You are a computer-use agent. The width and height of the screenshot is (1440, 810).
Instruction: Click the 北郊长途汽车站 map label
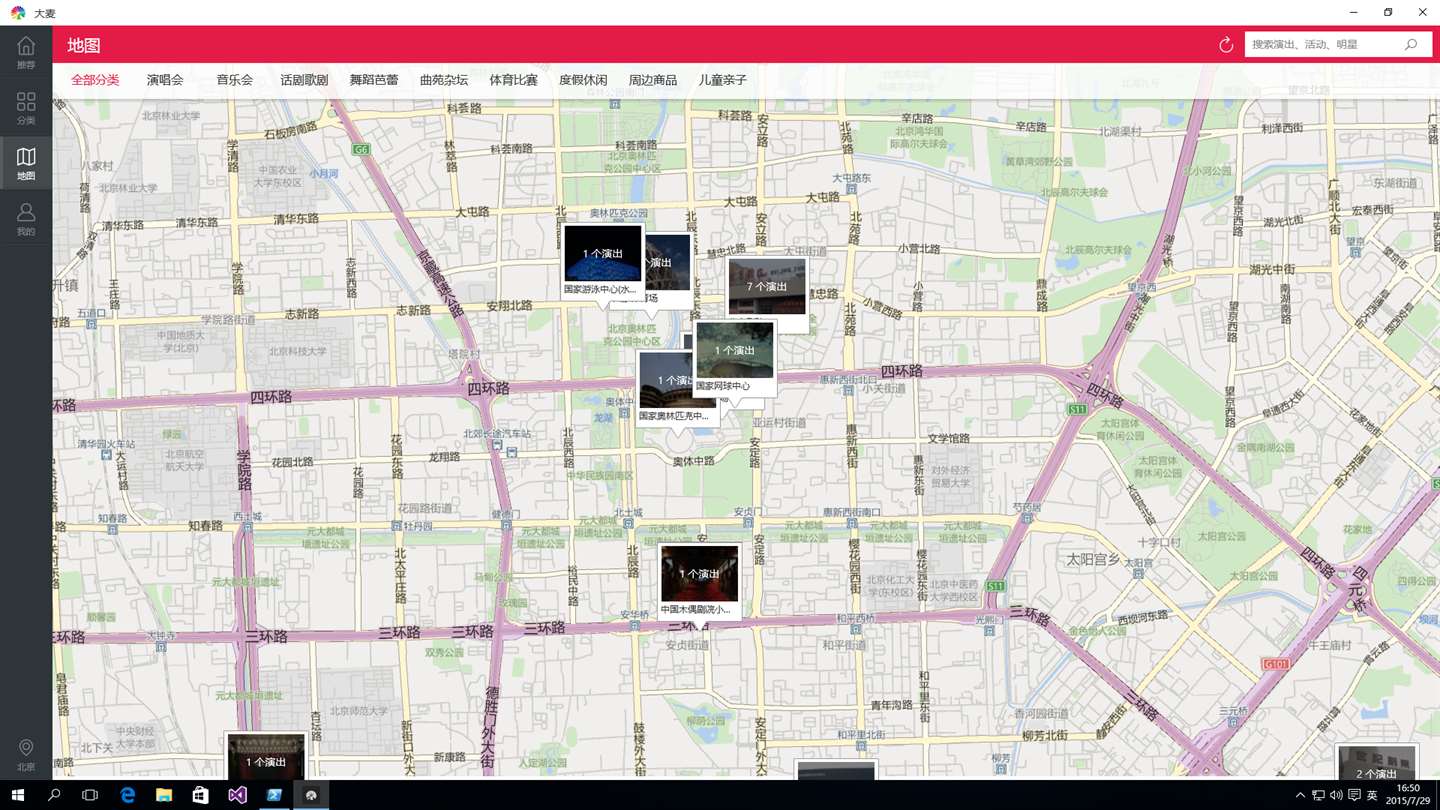(497, 434)
